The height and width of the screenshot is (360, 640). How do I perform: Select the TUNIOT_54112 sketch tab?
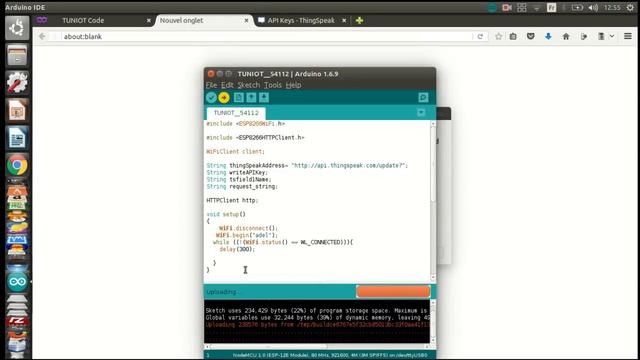[236, 113]
